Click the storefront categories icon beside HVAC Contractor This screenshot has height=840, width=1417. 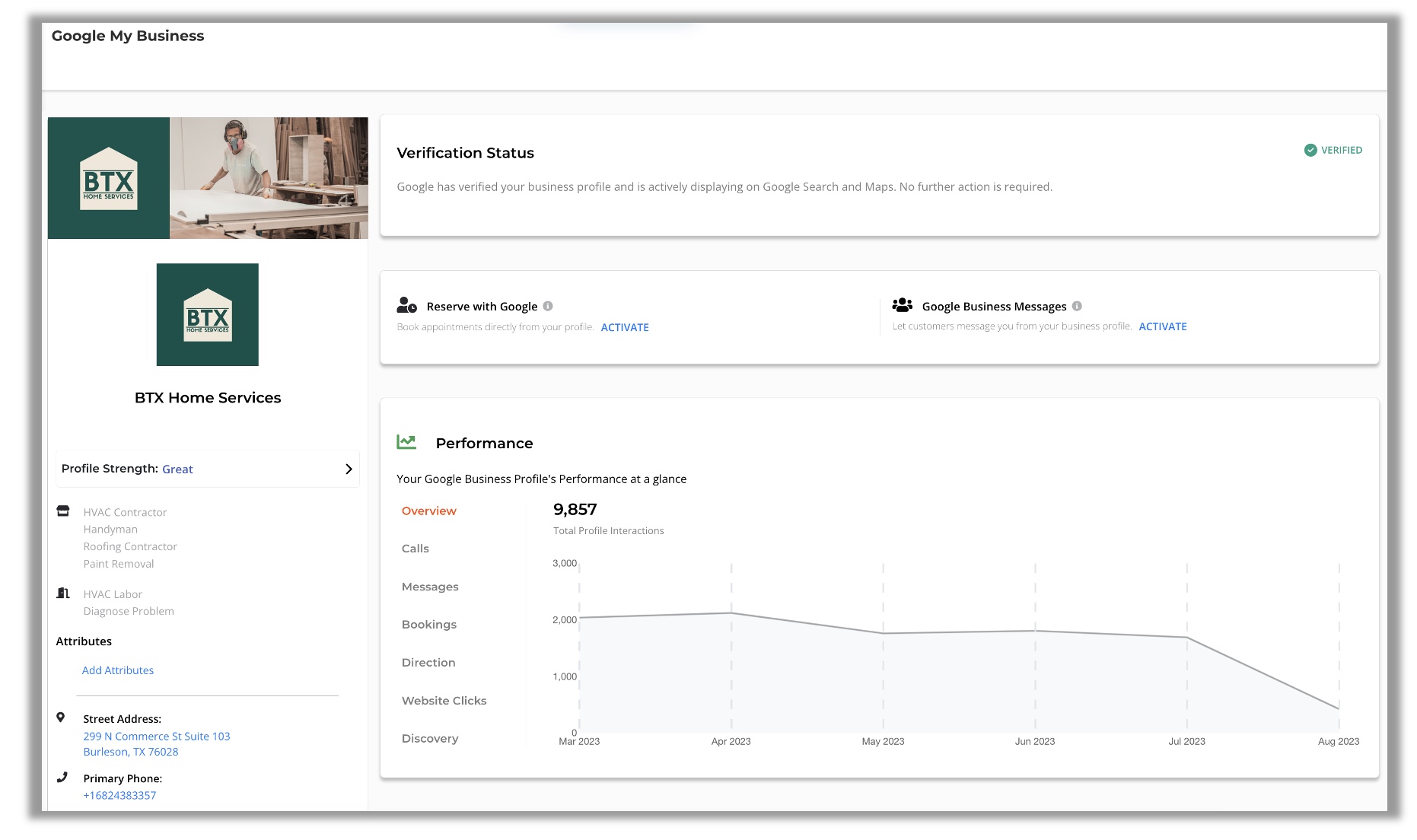pyautogui.click(x=63, y=511)
